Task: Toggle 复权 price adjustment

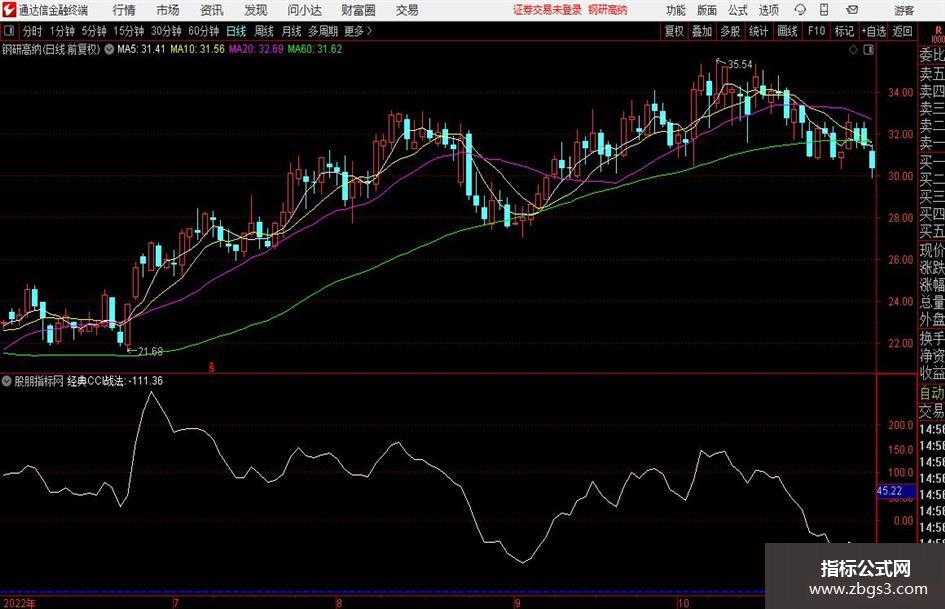Action: (x=675, y=31)
